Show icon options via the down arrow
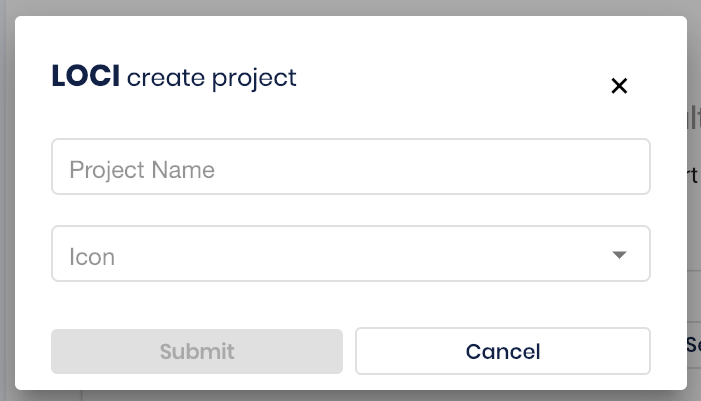The image size is (701, 401). pyautogui.click(x=619, y=255)
